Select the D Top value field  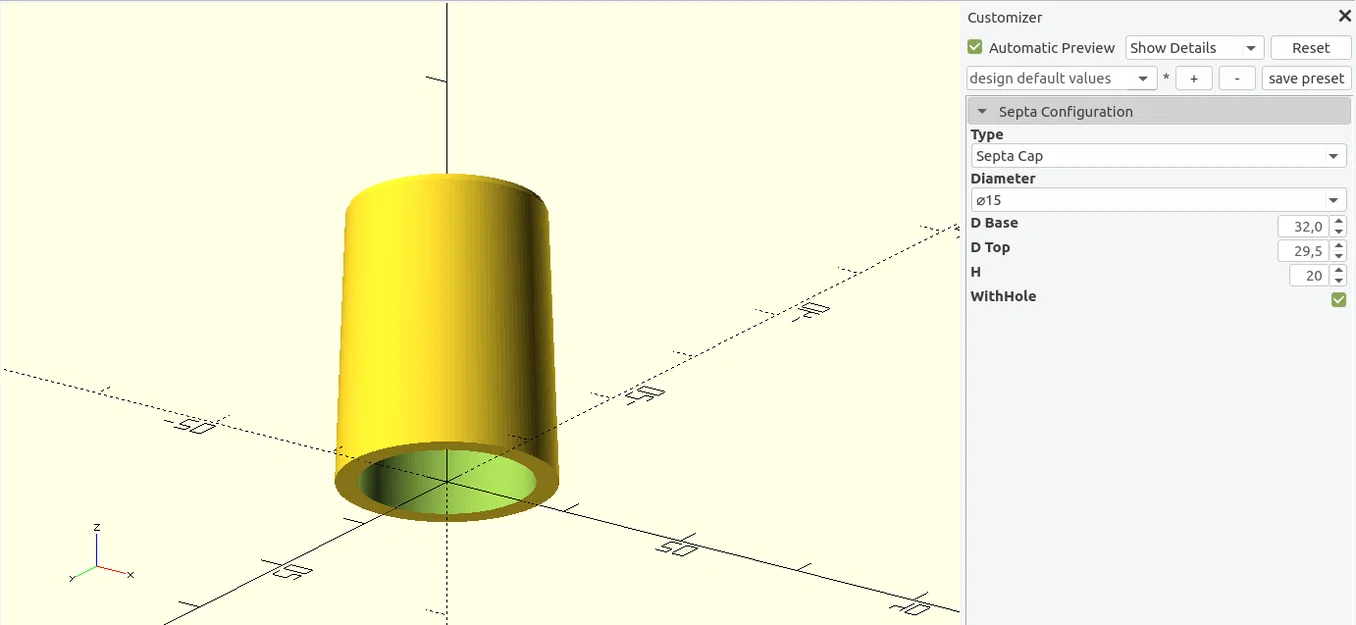click(1305, 250)
